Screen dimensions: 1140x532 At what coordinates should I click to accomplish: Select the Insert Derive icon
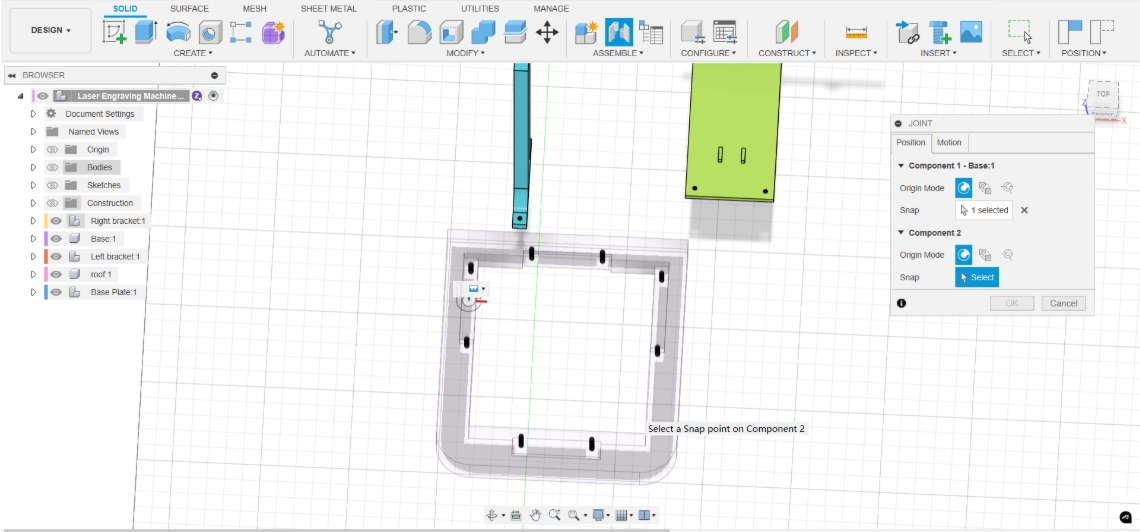(907, 32)
